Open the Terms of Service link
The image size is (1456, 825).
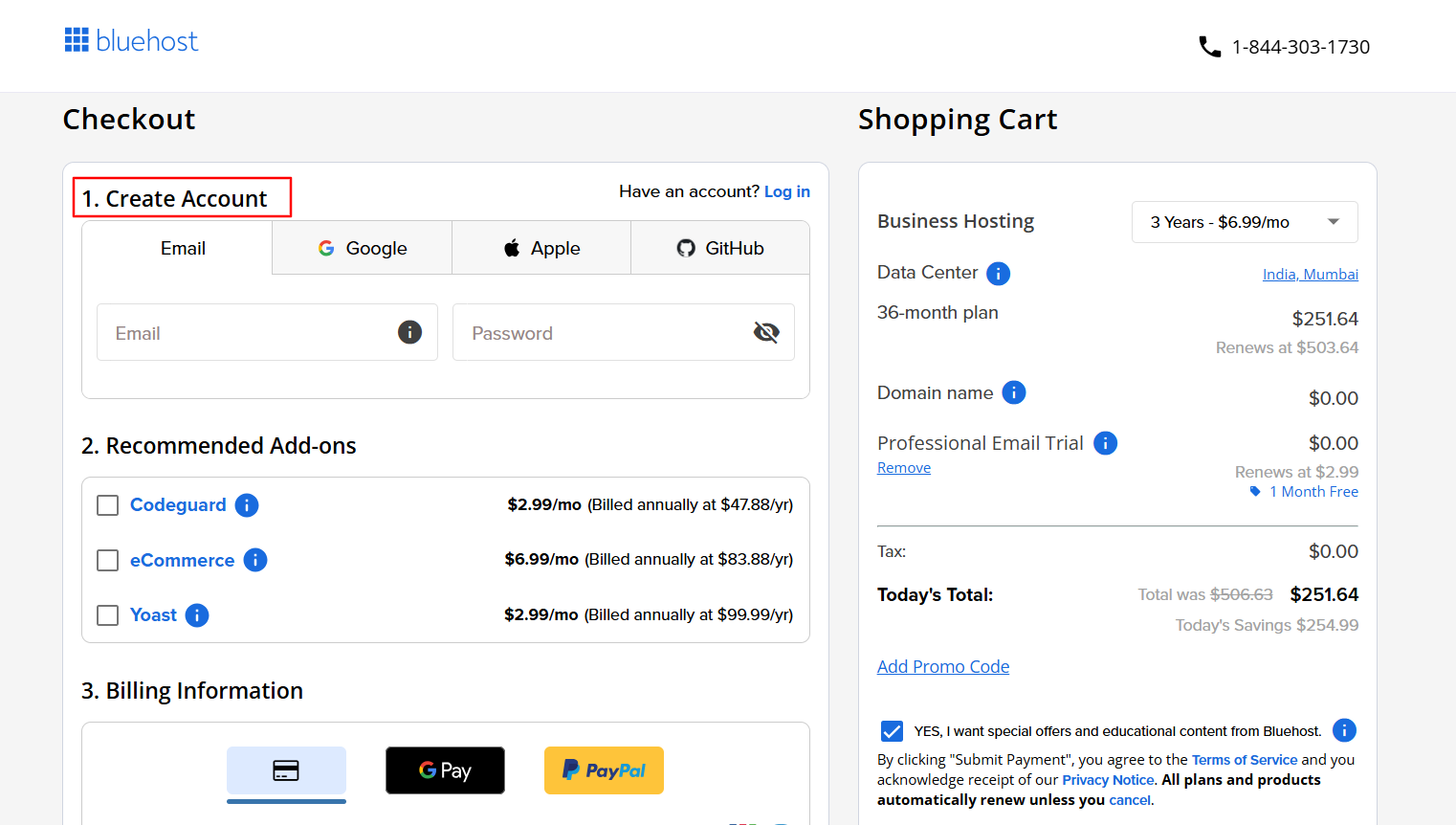pyautogui.click(x=1245, y=760)
